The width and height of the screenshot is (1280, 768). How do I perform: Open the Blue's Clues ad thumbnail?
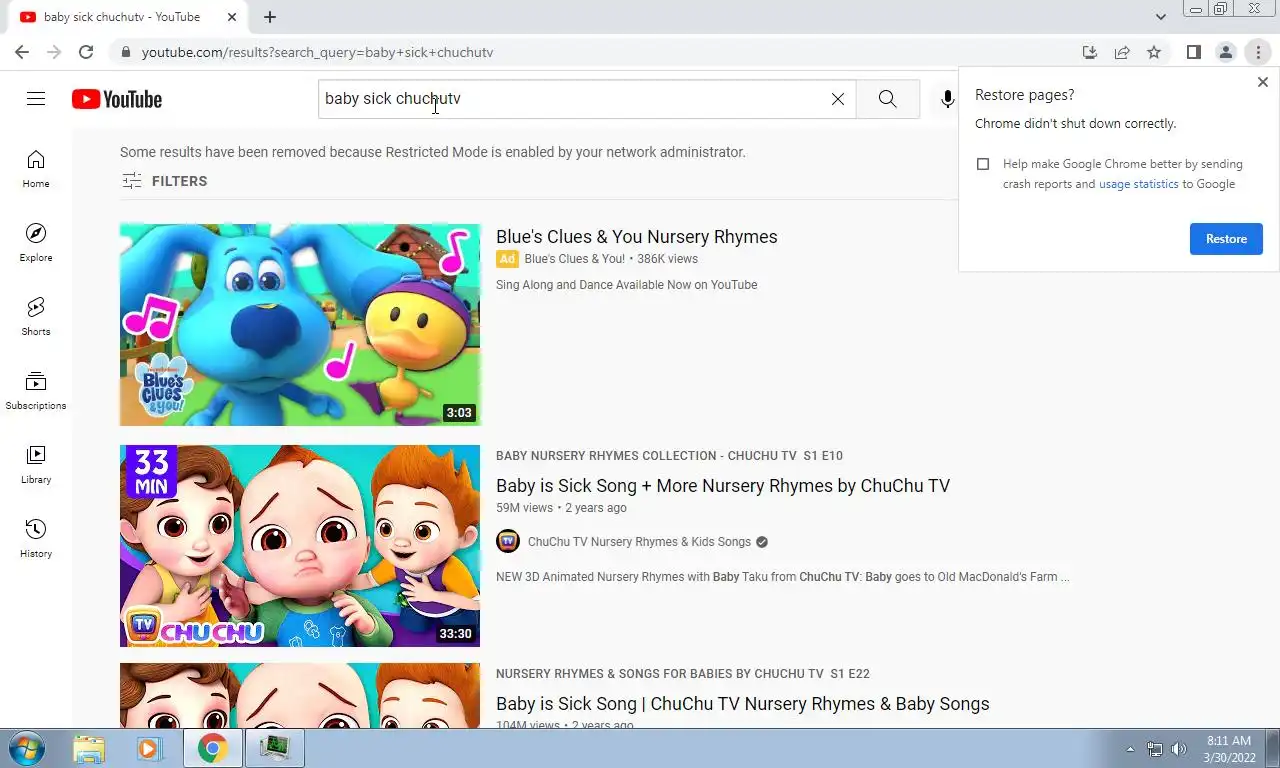point(300,325)
